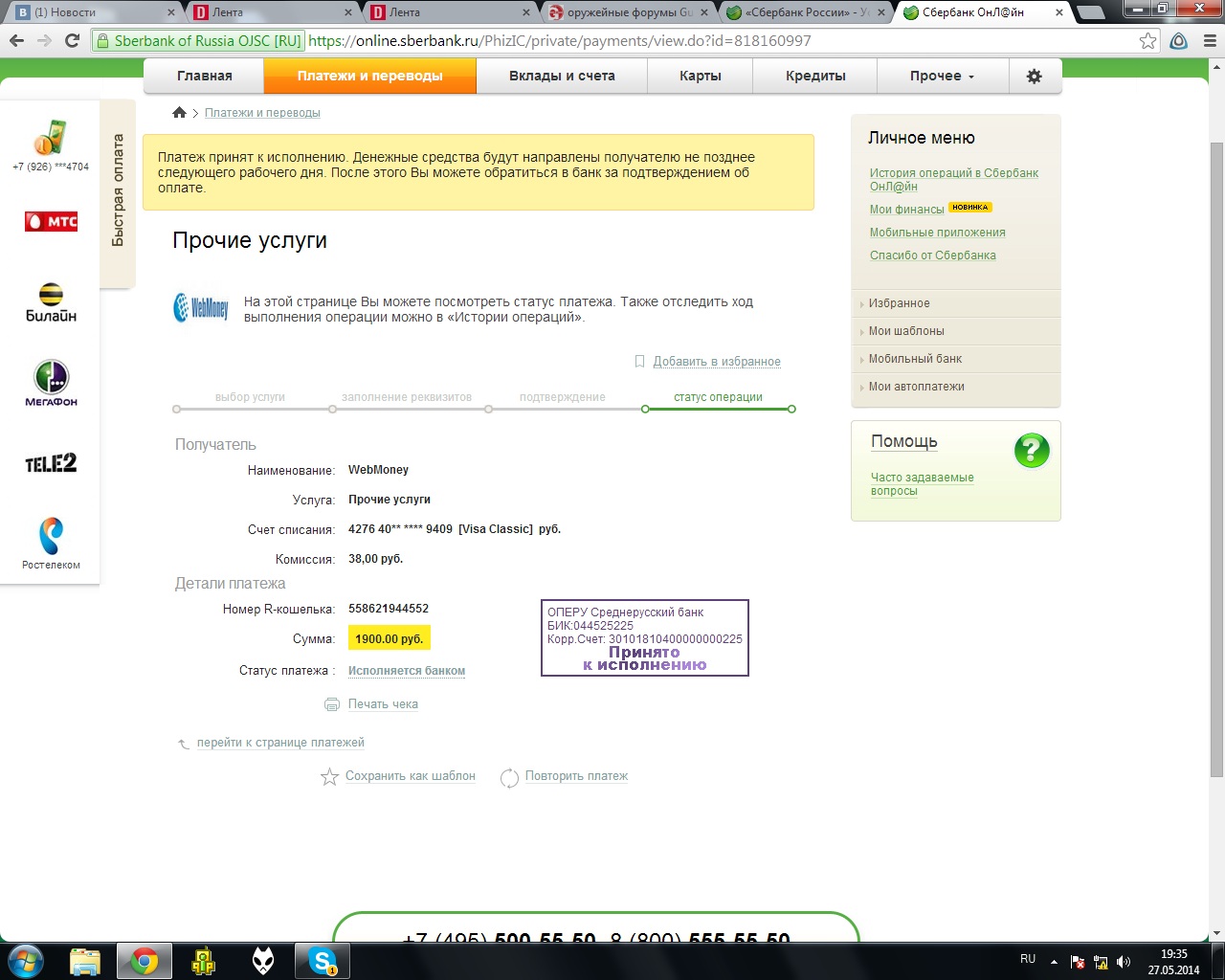
Task: Open the Часто задаваемые вопросы link
Action: point(922,484)
